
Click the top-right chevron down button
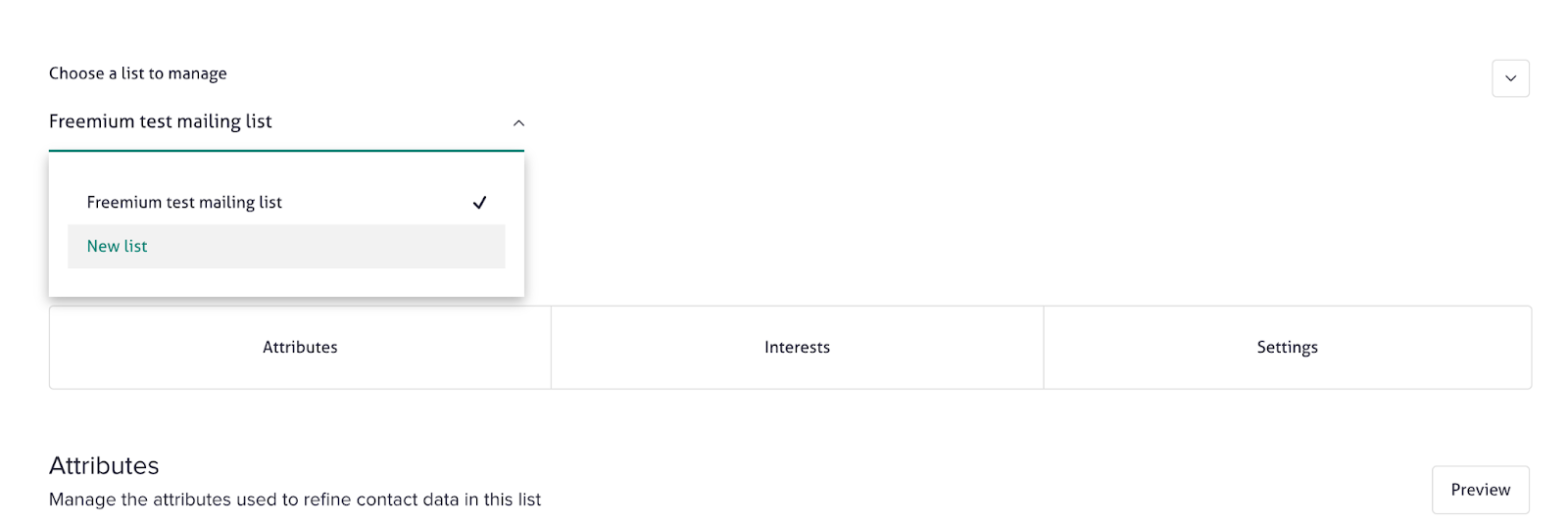1510,78
